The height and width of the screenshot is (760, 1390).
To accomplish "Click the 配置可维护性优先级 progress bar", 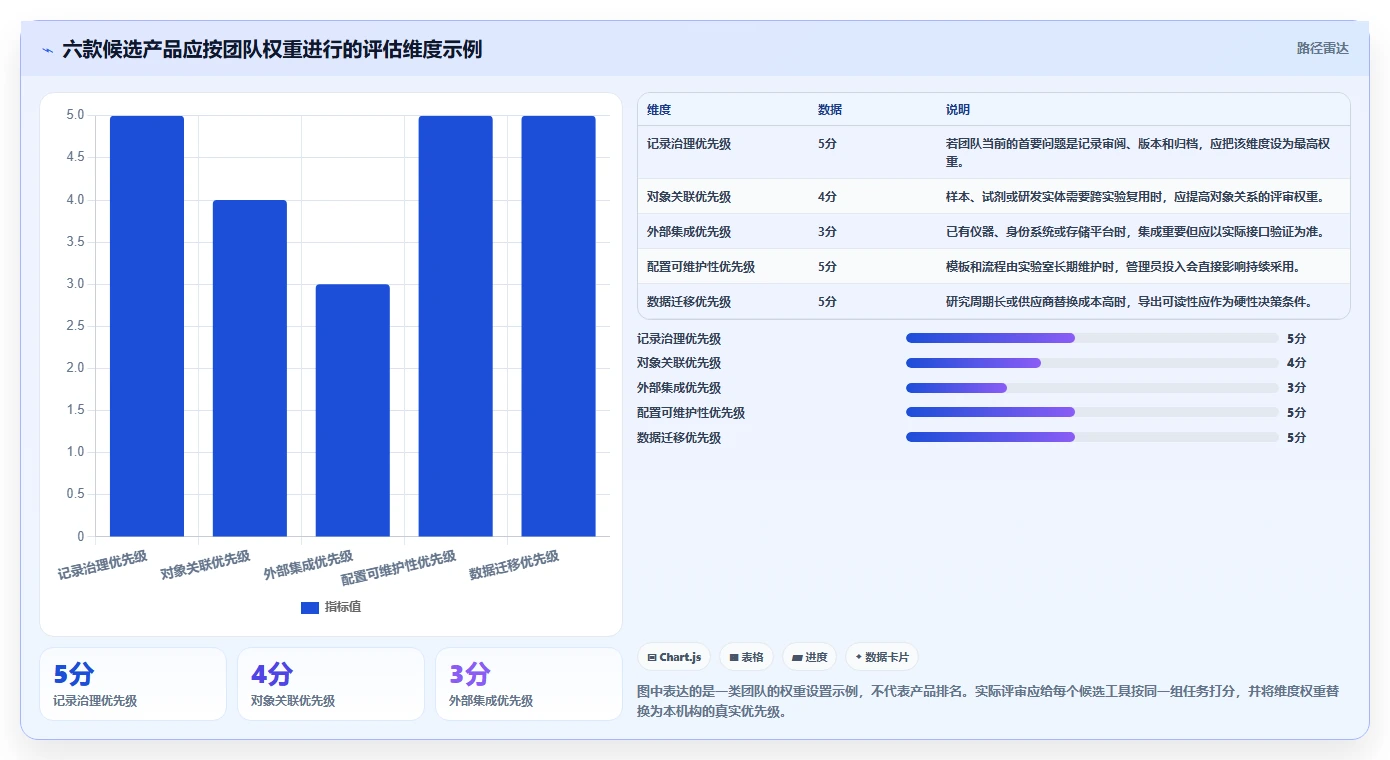I will (1092, 412).
